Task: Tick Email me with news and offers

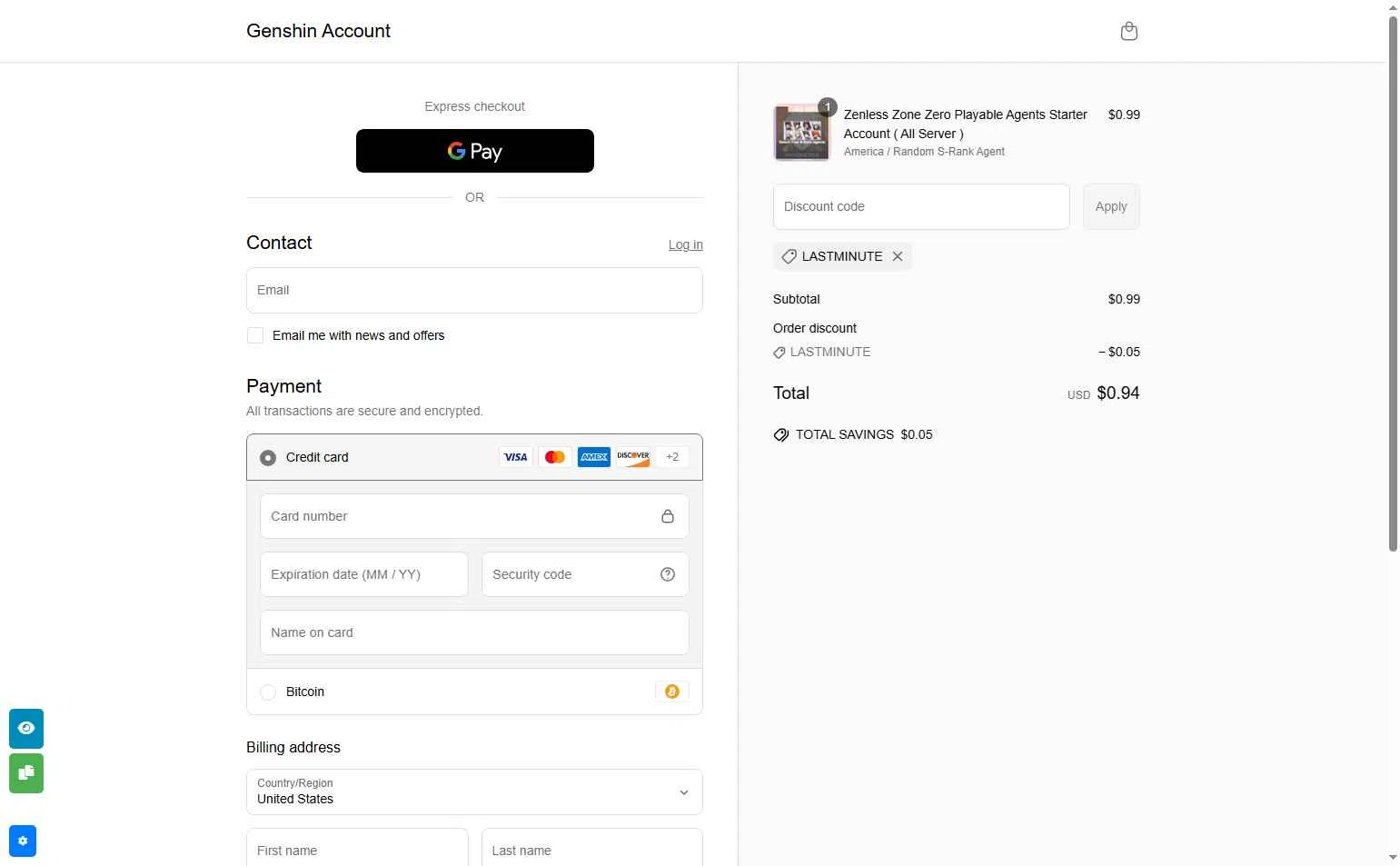Action: [x=255, y=335]
